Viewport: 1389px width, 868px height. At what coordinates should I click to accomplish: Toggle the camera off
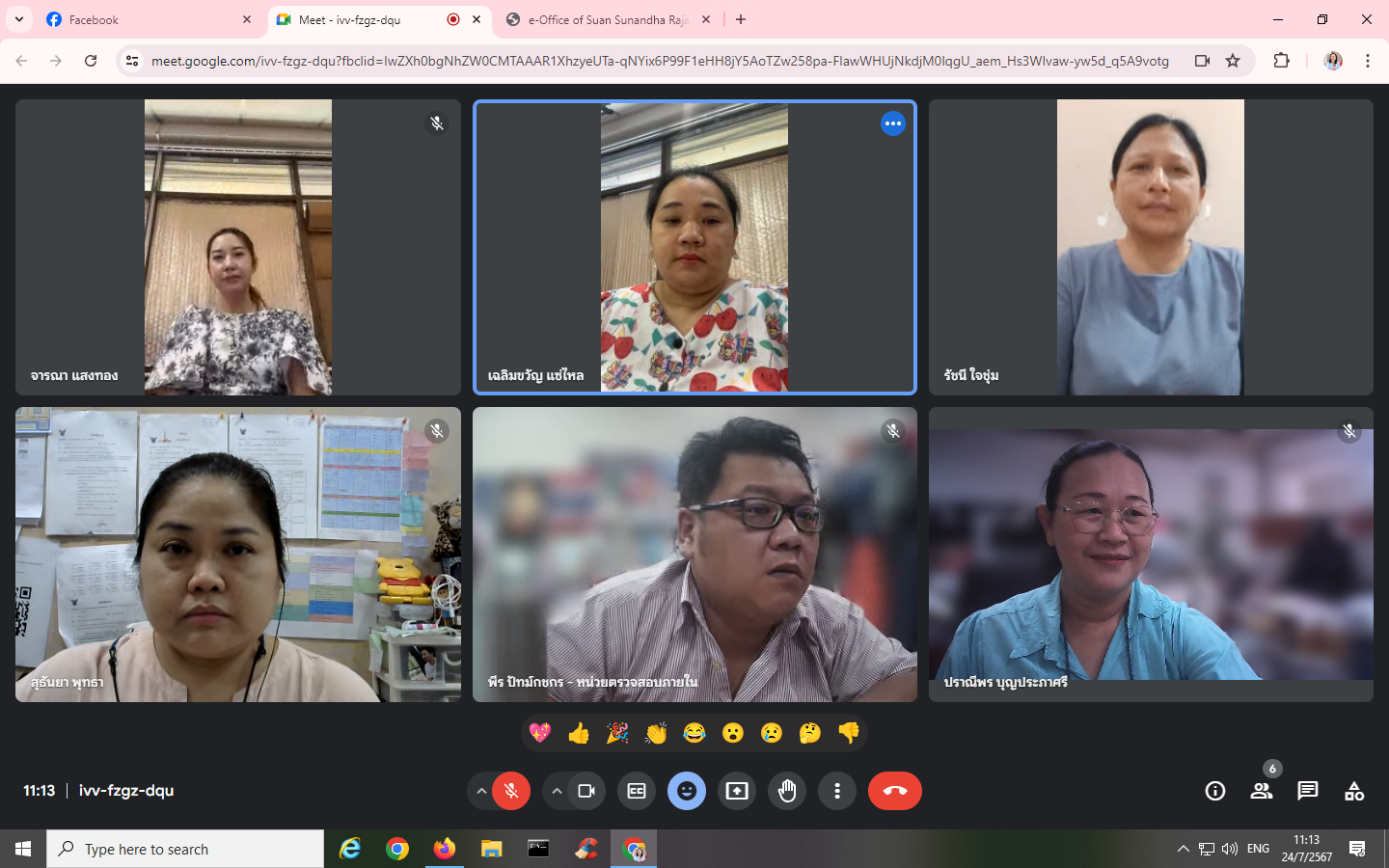(586, 791)
